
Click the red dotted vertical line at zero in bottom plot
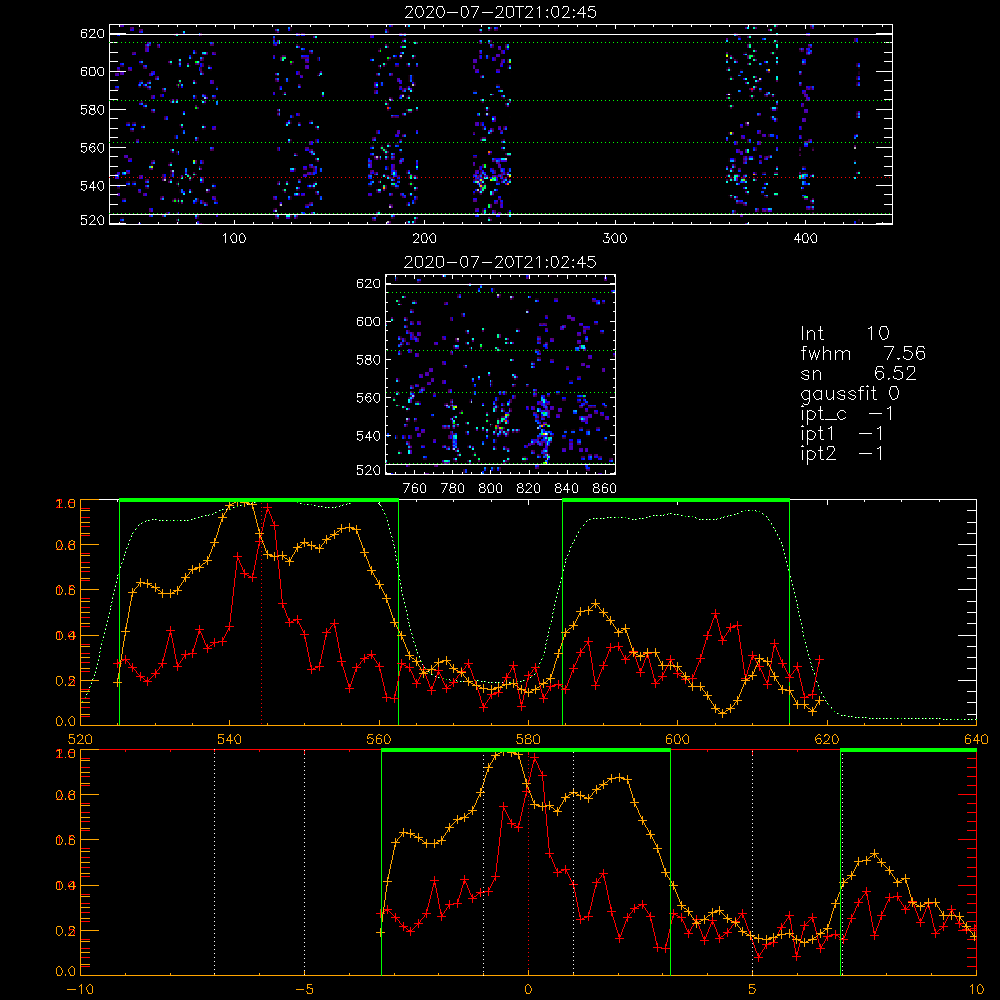pos(528,862)
